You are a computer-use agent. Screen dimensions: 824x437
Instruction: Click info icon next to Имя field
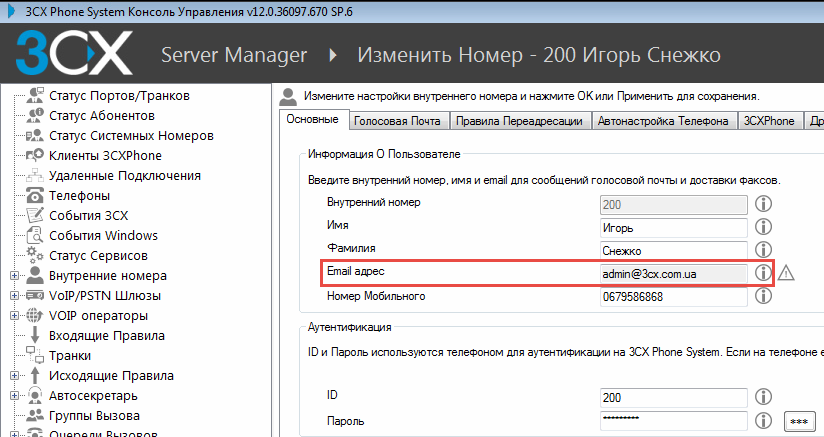[x=763, y=226]
